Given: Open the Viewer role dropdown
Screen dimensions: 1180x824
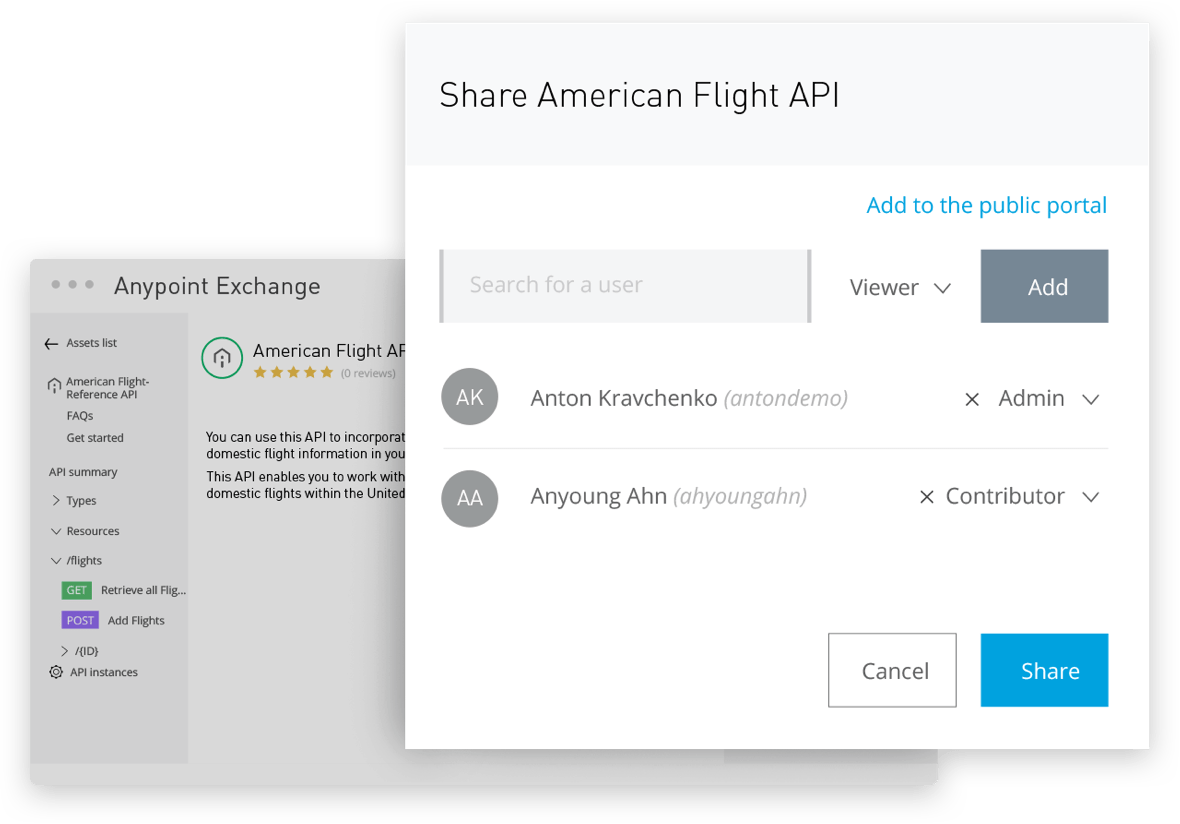Looking at the screenshot, I should pyautogui.click(x=900, y=287).
